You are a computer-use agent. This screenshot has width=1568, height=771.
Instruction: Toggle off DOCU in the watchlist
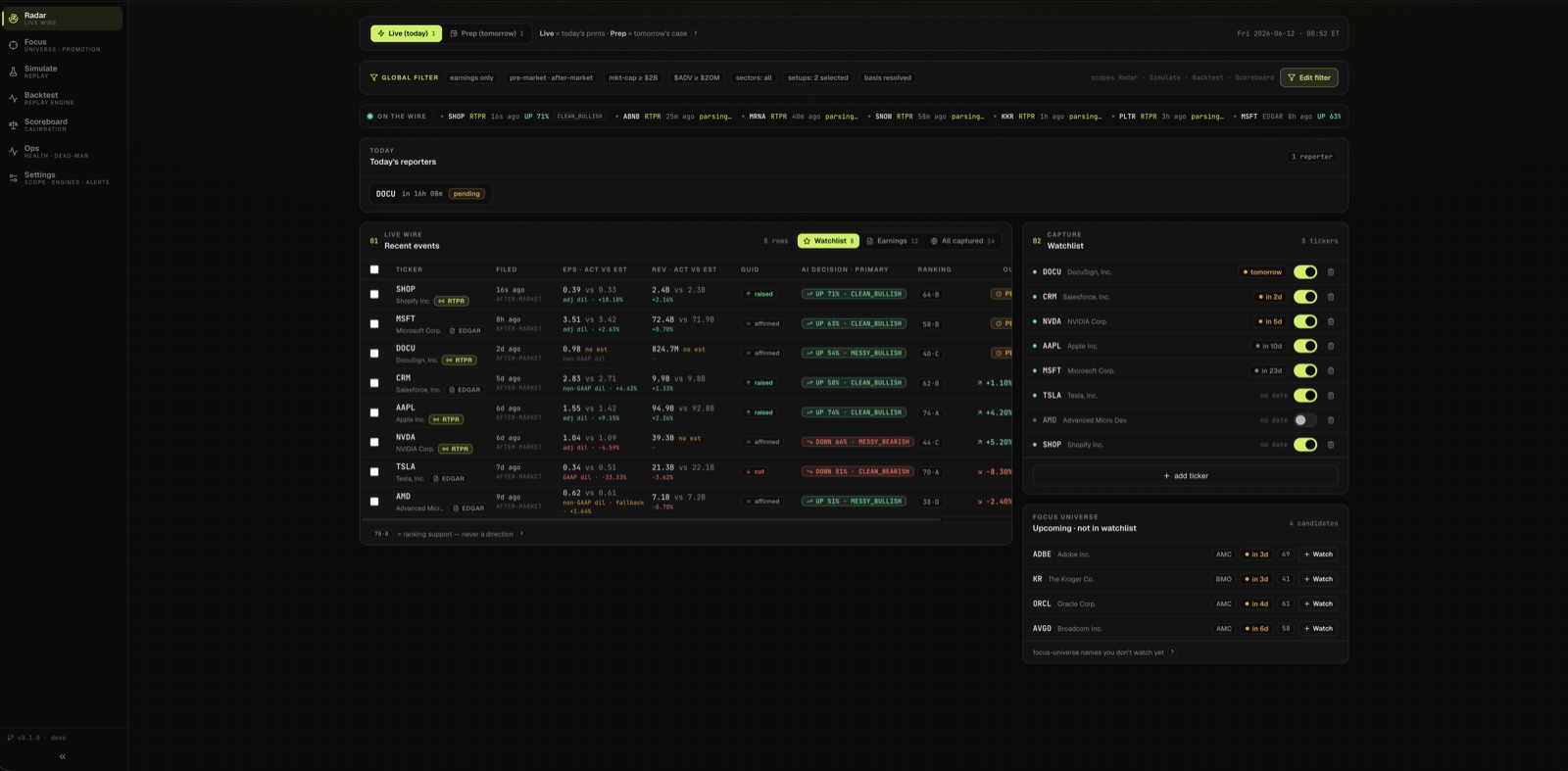pos(1305,272)
